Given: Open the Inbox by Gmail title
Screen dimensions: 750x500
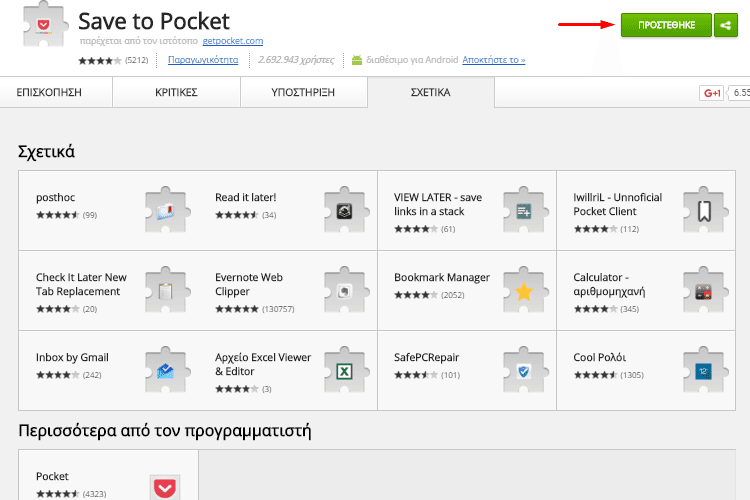Looking at the screenshot, I should [72, 357].
